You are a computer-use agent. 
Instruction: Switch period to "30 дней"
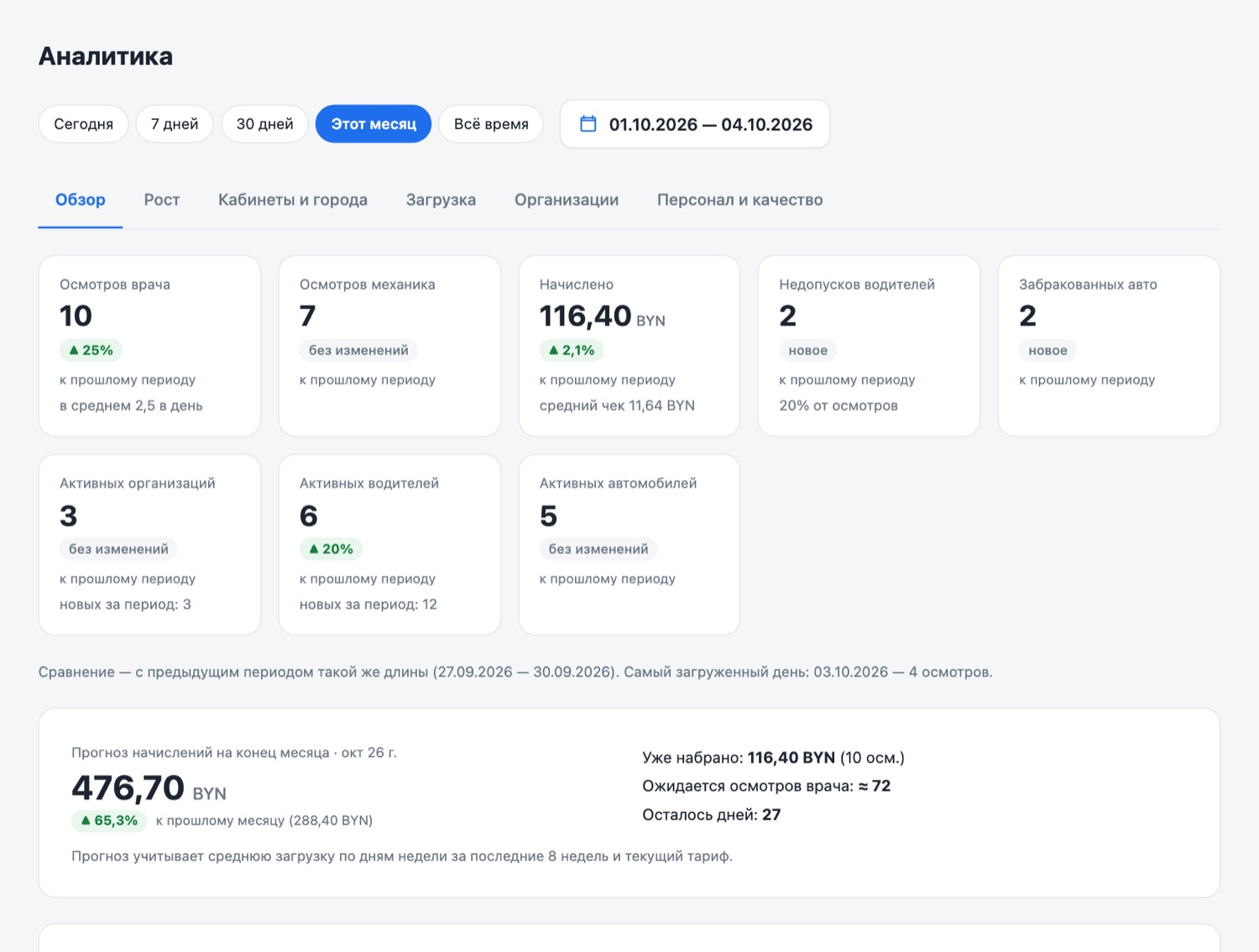coord(264,124)
